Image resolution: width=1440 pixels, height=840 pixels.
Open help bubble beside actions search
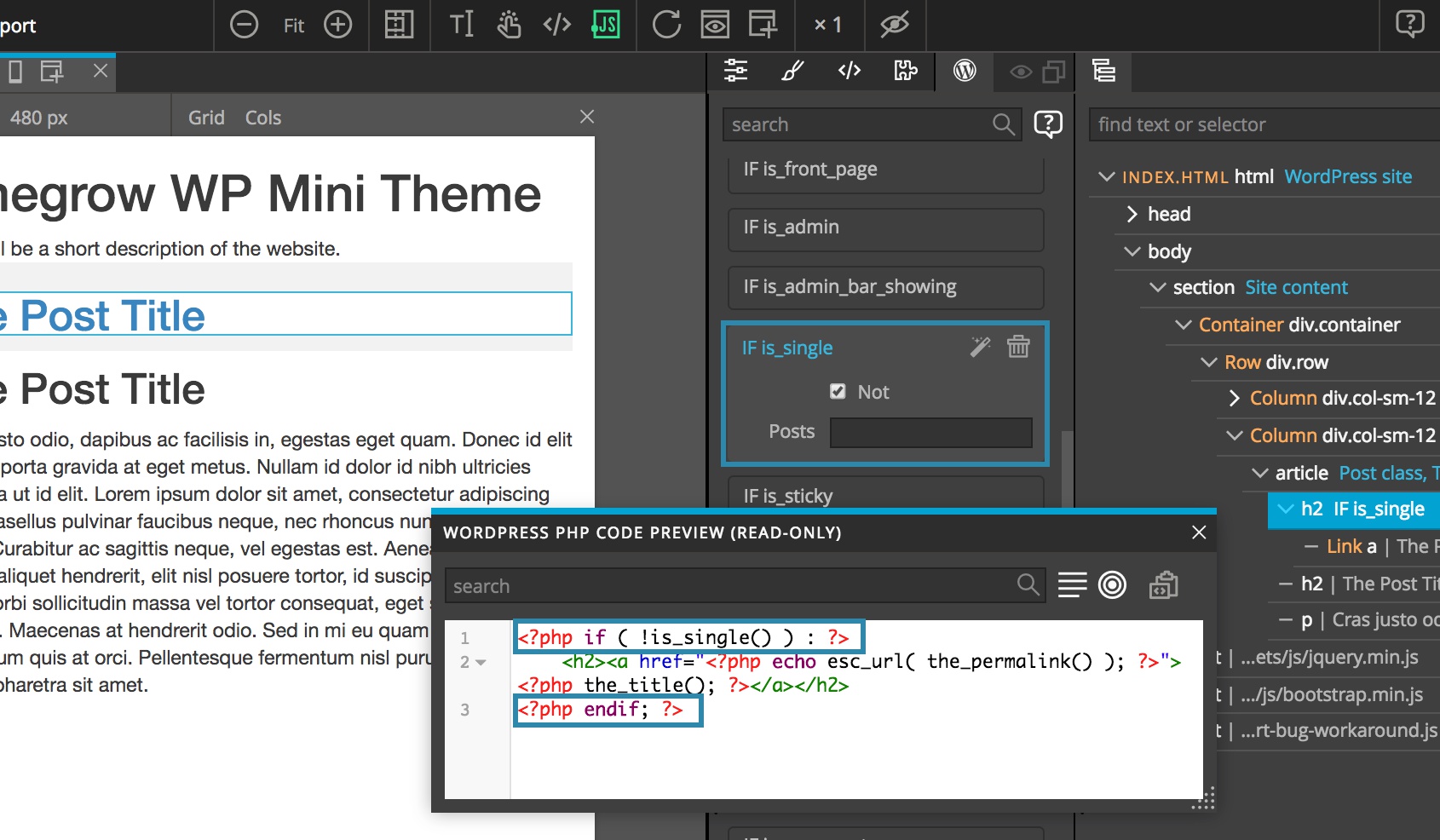click(1048, 124)
